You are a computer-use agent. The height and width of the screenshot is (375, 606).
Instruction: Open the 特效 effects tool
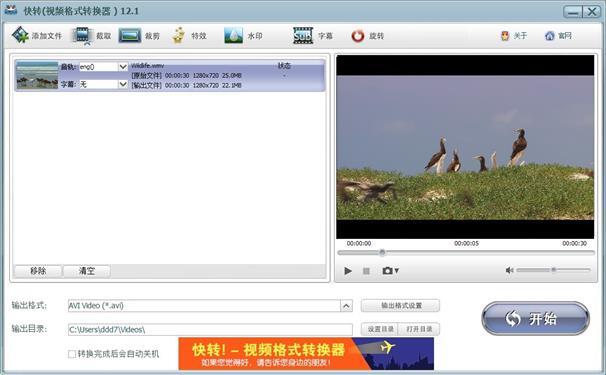[x=178, y=35]
